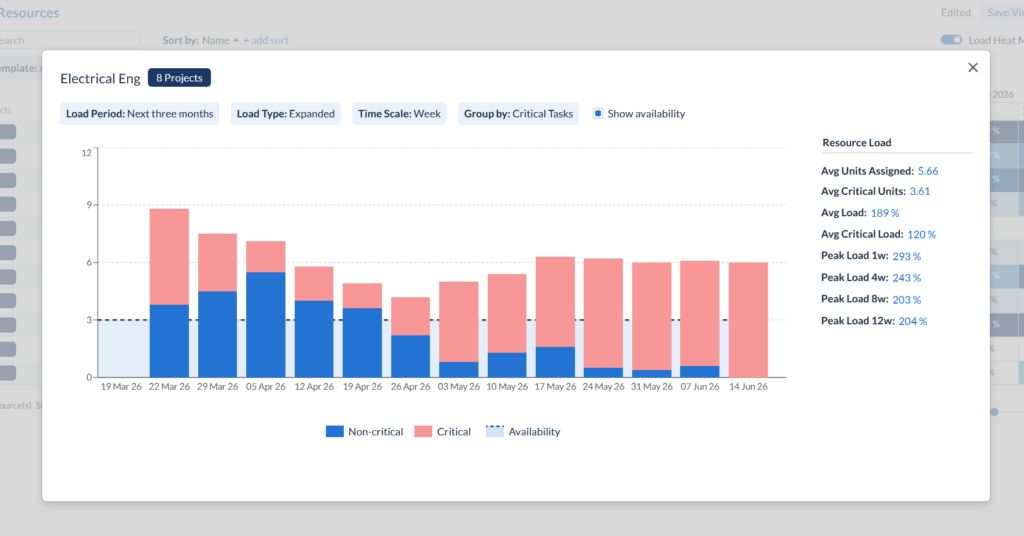
Task: Open the Load Type dropdown
Action: click(x=285, y=114)
